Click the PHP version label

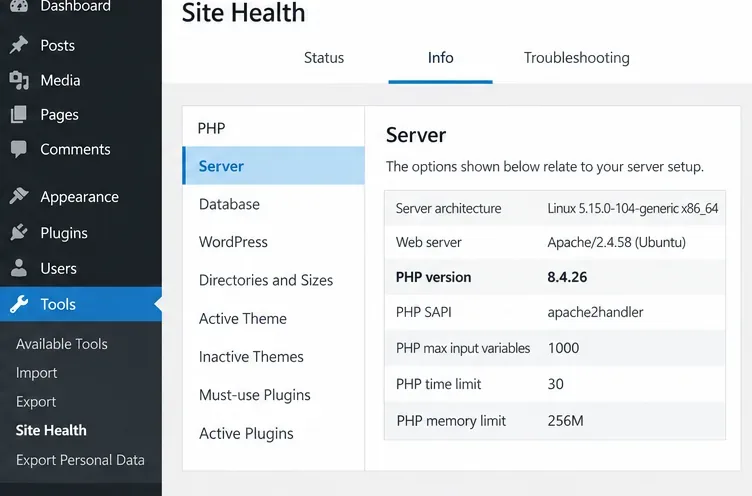(x=434, y=277)
